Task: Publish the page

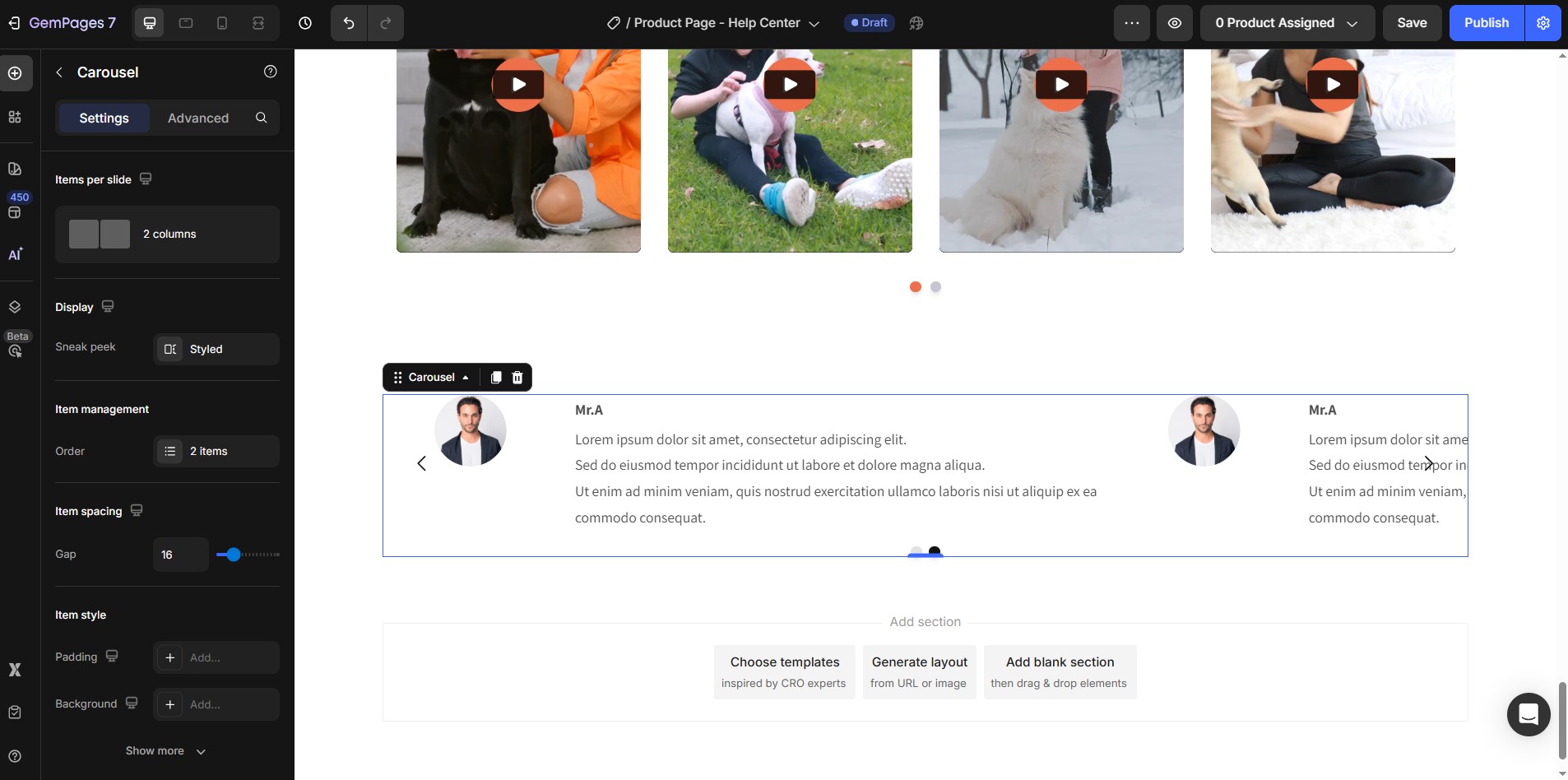Action: coord(1487,23)
